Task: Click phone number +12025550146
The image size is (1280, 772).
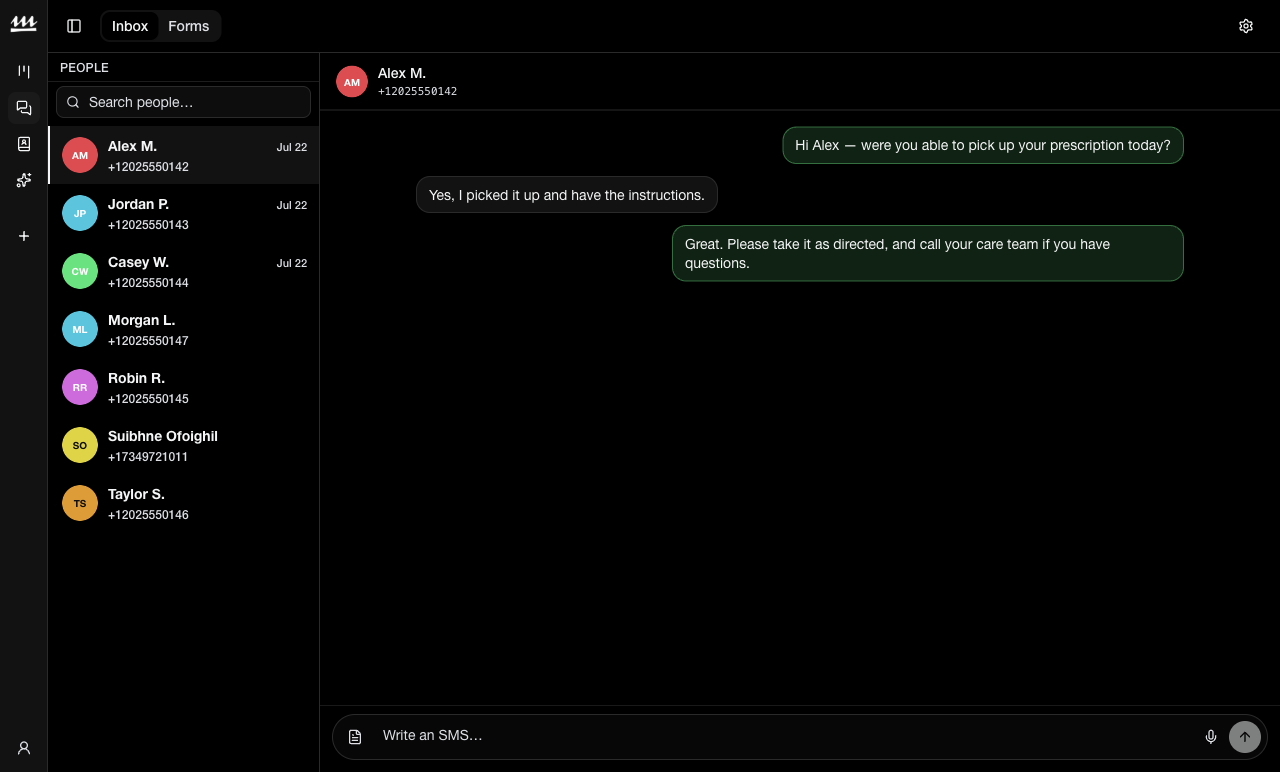Action: [148, 515]
